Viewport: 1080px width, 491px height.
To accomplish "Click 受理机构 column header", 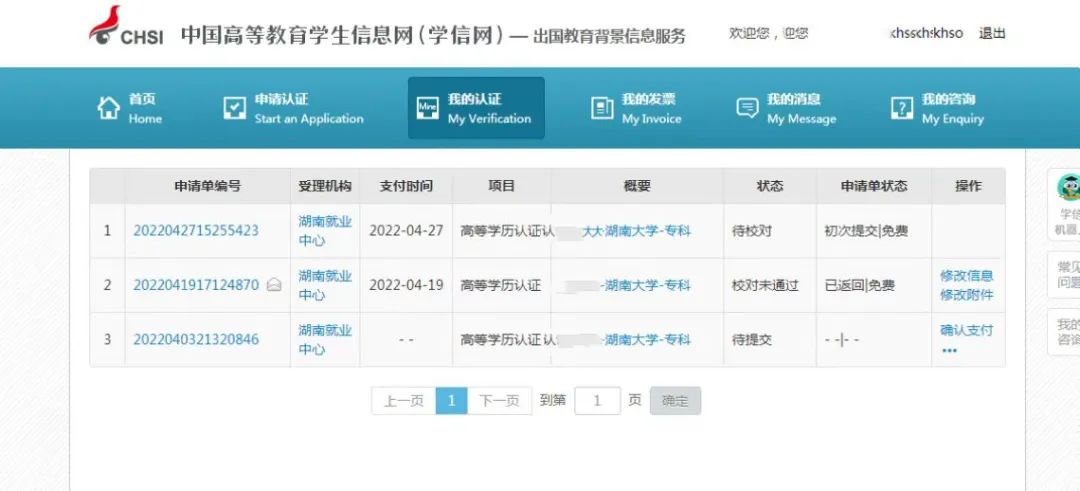I will click(325, 186).
